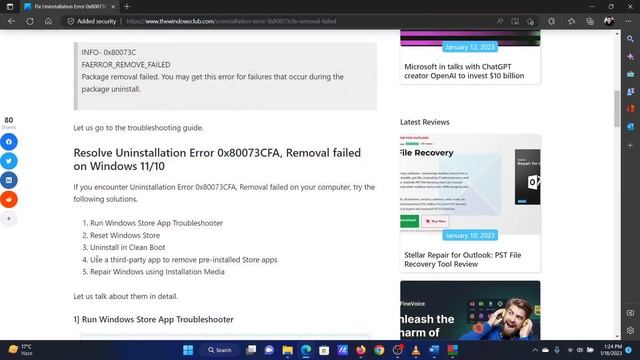Launch VLC media player from taskbar

[416, 350]
